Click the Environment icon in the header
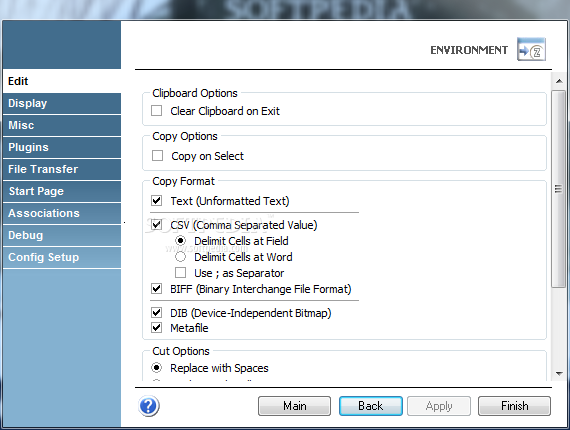The width and height of the screenshot is (570, 430). pyautogui.click(x=531, y=49)
